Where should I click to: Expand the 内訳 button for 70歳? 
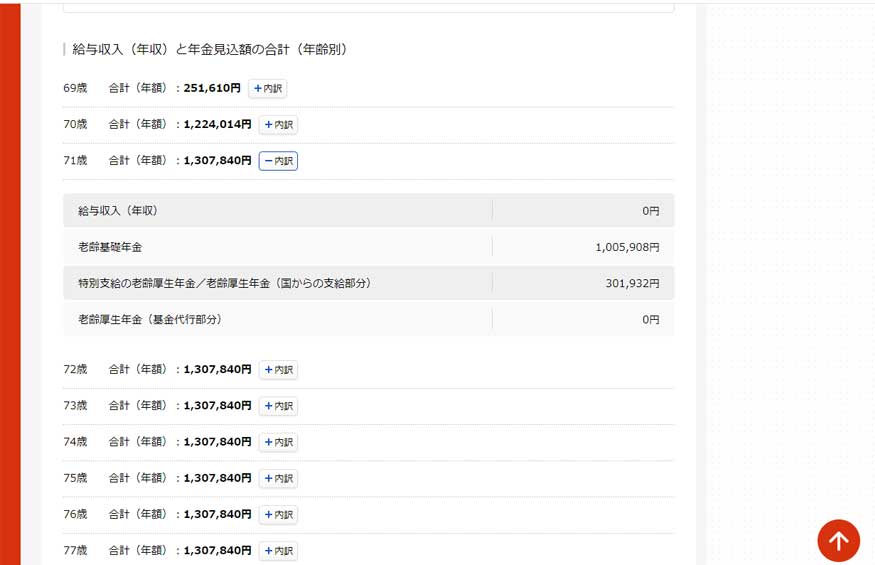coord(278,125)
